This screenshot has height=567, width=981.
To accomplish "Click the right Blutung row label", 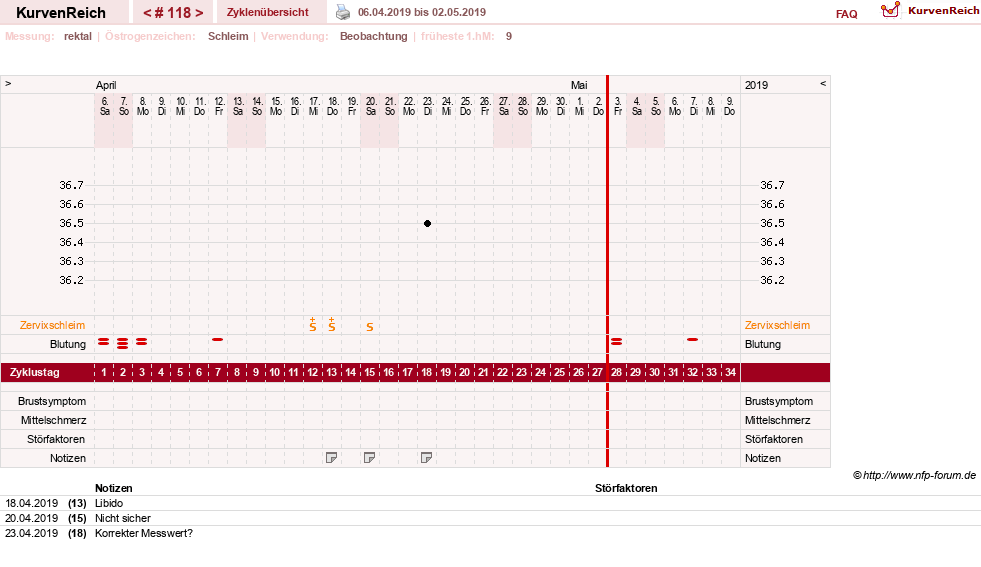I will coord(763,344).
